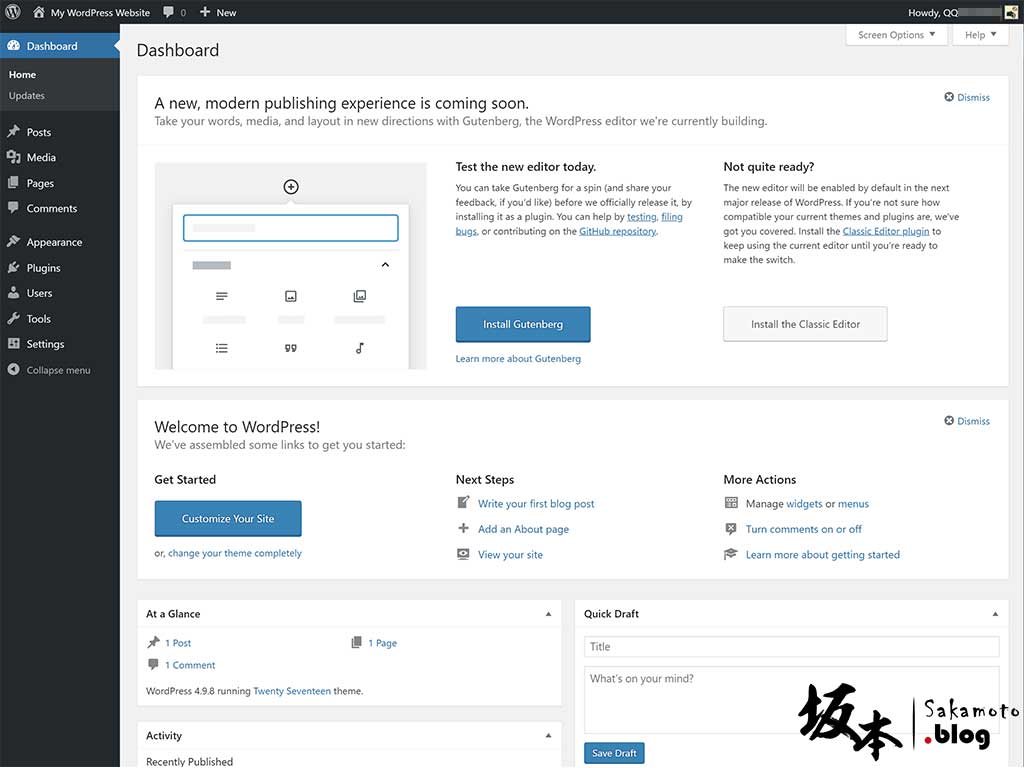1024x768 pixels.
Task: Open the Screen Options dropdown
Action: 897,35
